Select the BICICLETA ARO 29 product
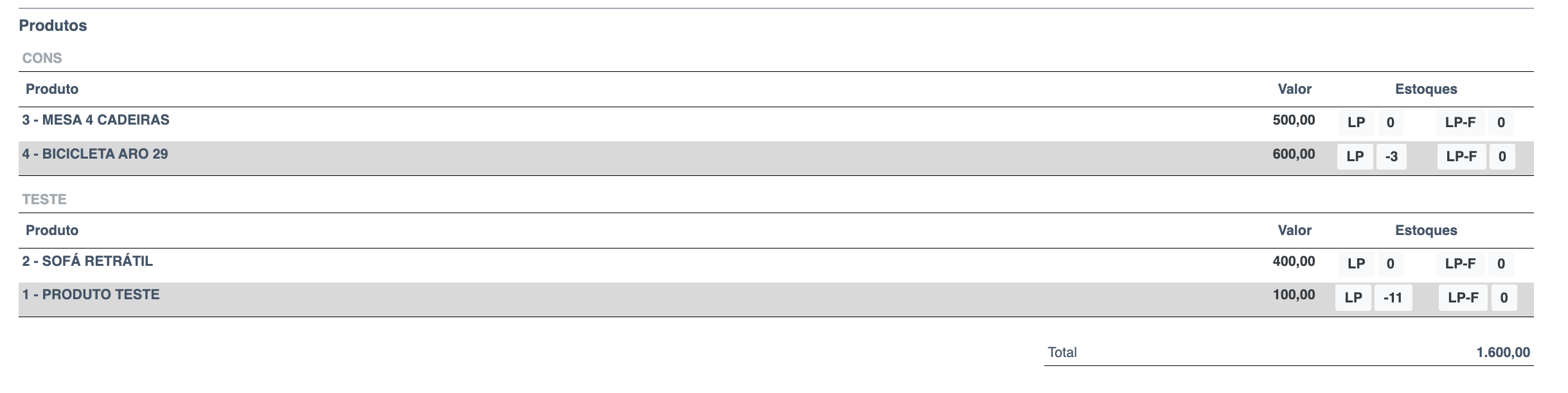The image size is (1568, 393). coord(95,154)
